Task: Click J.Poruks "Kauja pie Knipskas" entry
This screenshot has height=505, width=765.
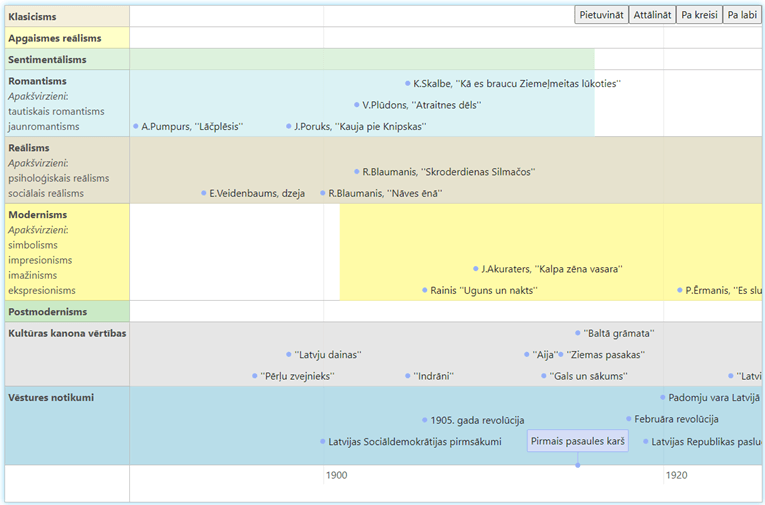Action: click(360, 127)
